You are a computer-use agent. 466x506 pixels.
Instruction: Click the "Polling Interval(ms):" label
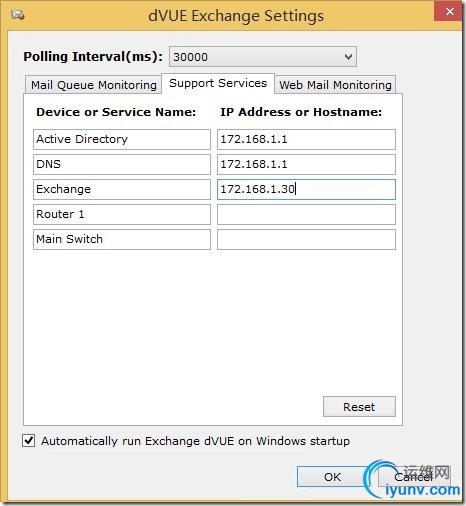coord(93,57)
